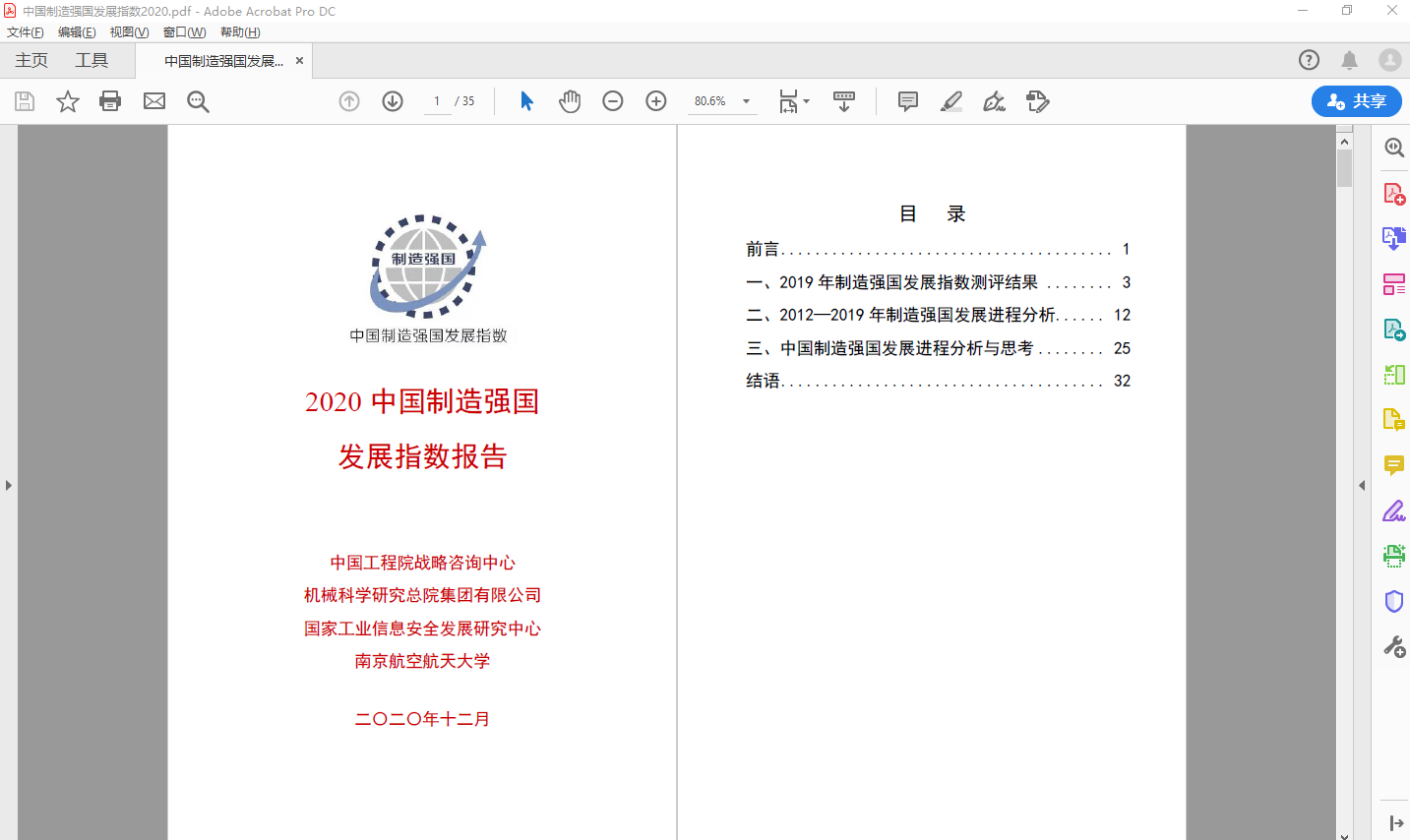Open the Protect shield tool

1394,601
